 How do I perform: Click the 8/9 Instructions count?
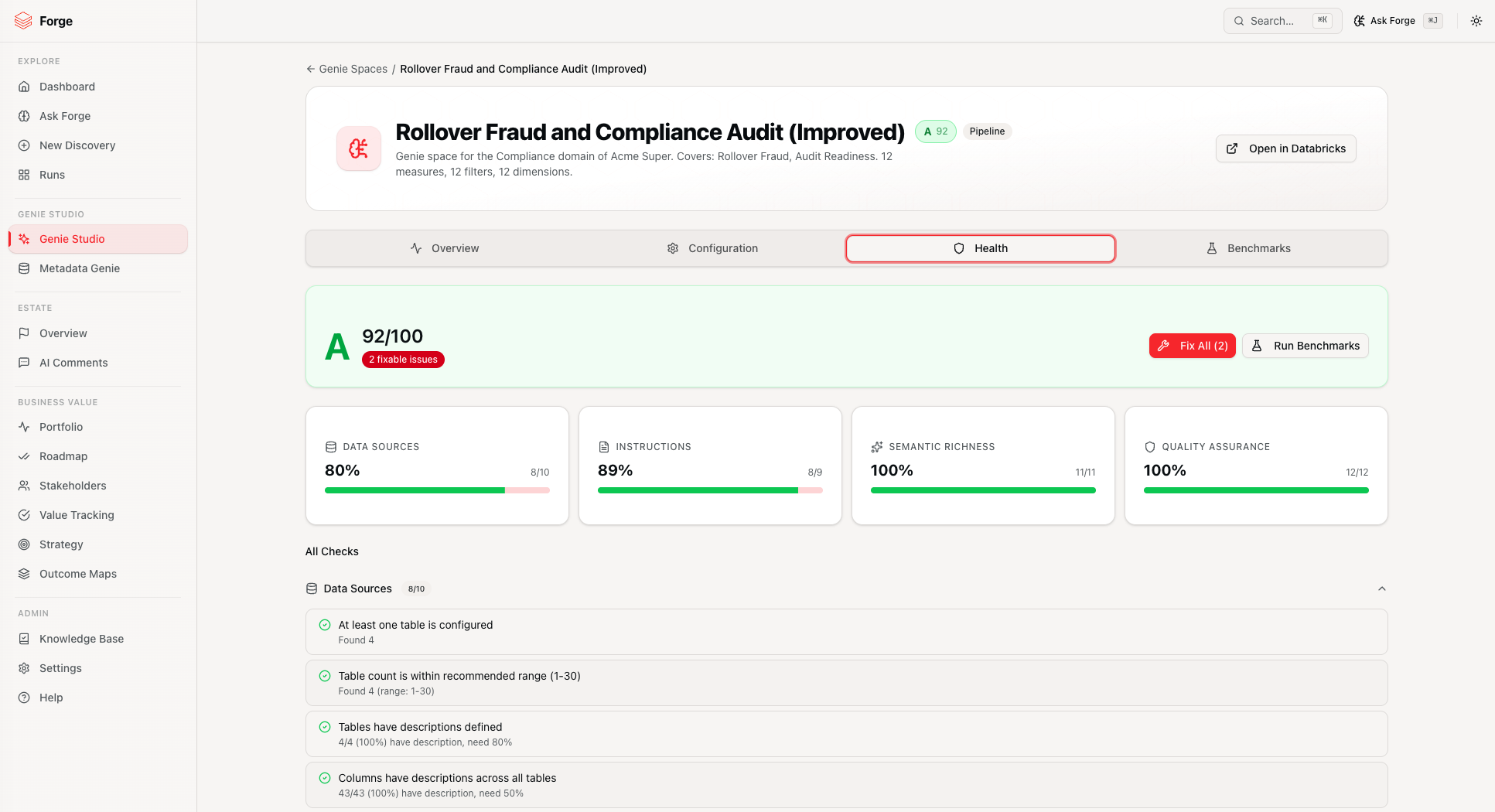(x=815, y=473)
